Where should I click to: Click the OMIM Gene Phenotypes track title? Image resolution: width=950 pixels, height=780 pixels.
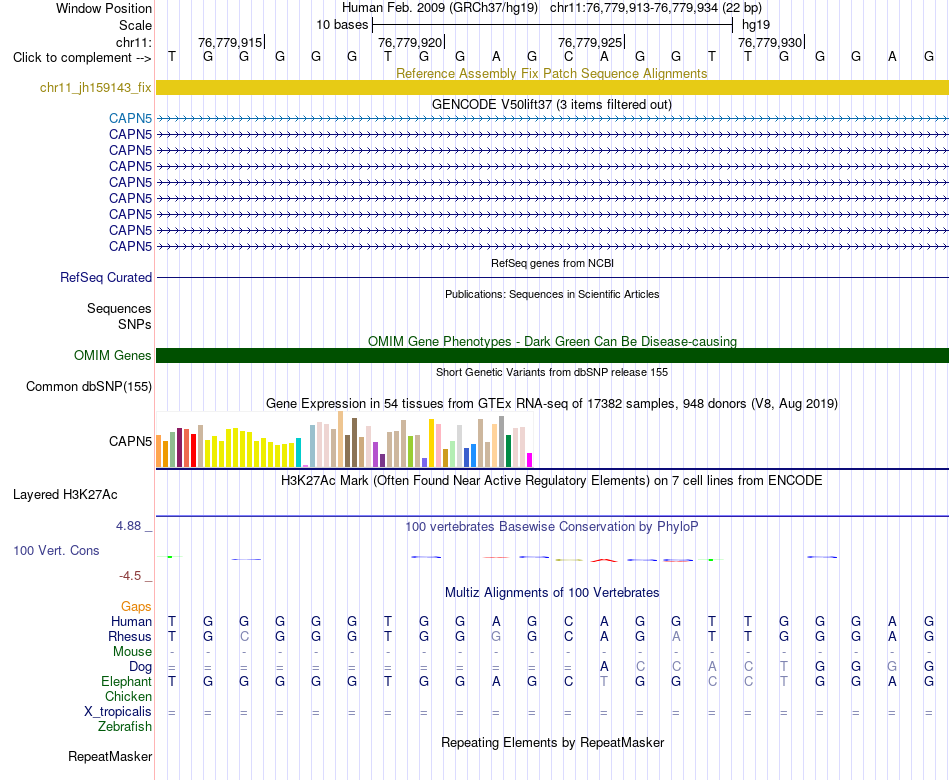pos(552,341)
